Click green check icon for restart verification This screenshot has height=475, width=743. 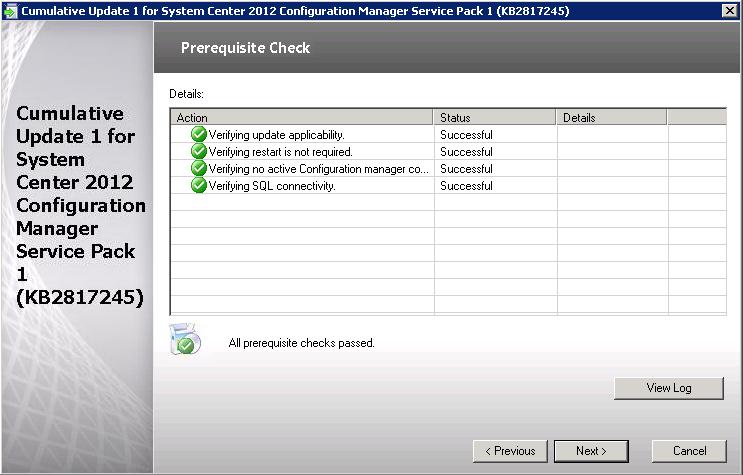pos(198,152)
